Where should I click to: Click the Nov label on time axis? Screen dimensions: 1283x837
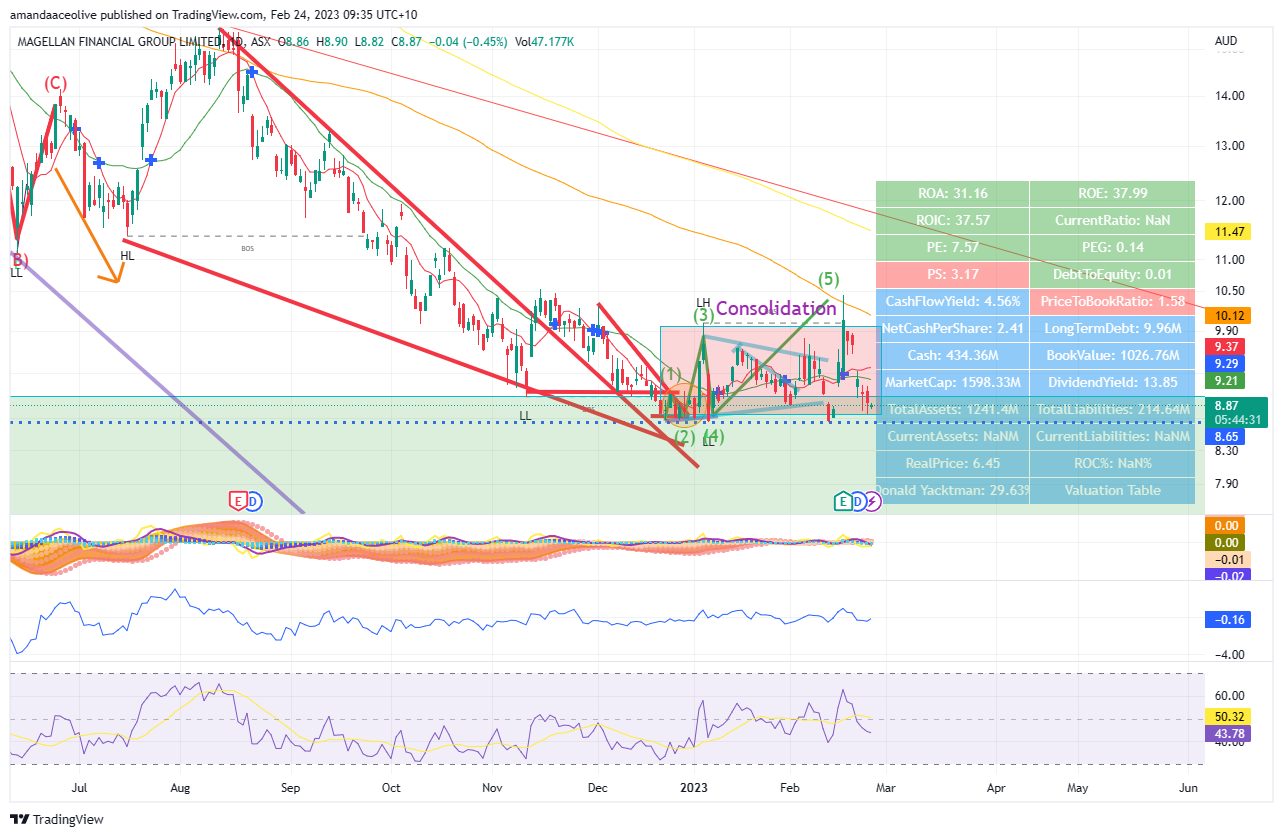(492, 787)
